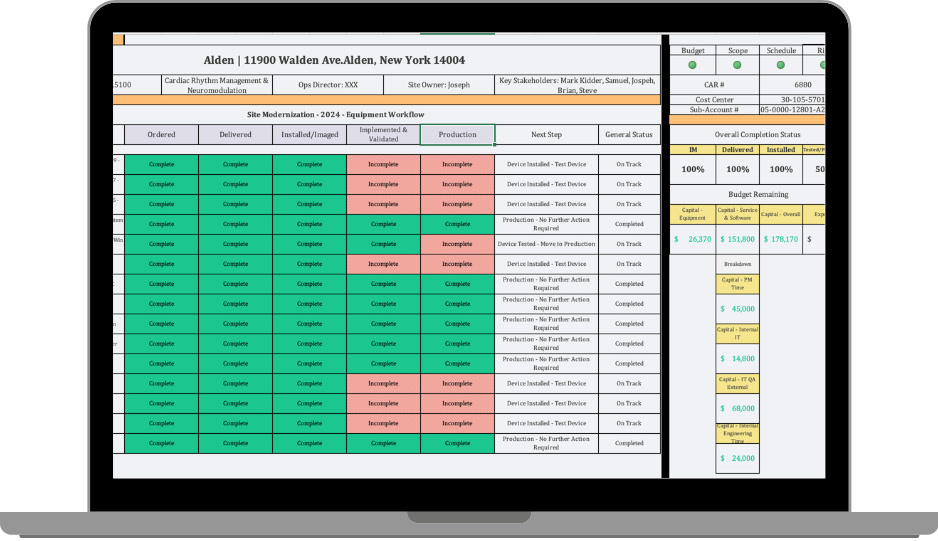Select the Site Modernization - 2024 - Equipment Workflow heading
The height and width of the screenshot is (541, 938).
click(x=336, y=114)
